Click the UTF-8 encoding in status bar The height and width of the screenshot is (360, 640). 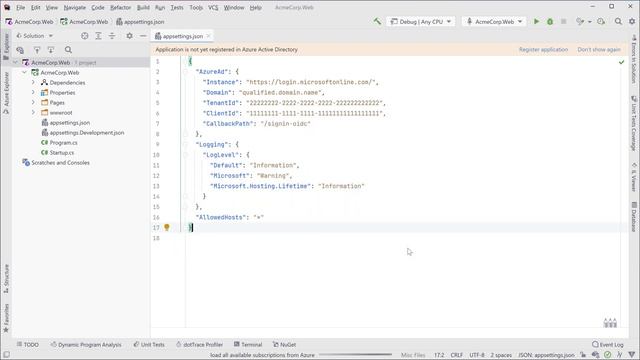tap(477, 355)
